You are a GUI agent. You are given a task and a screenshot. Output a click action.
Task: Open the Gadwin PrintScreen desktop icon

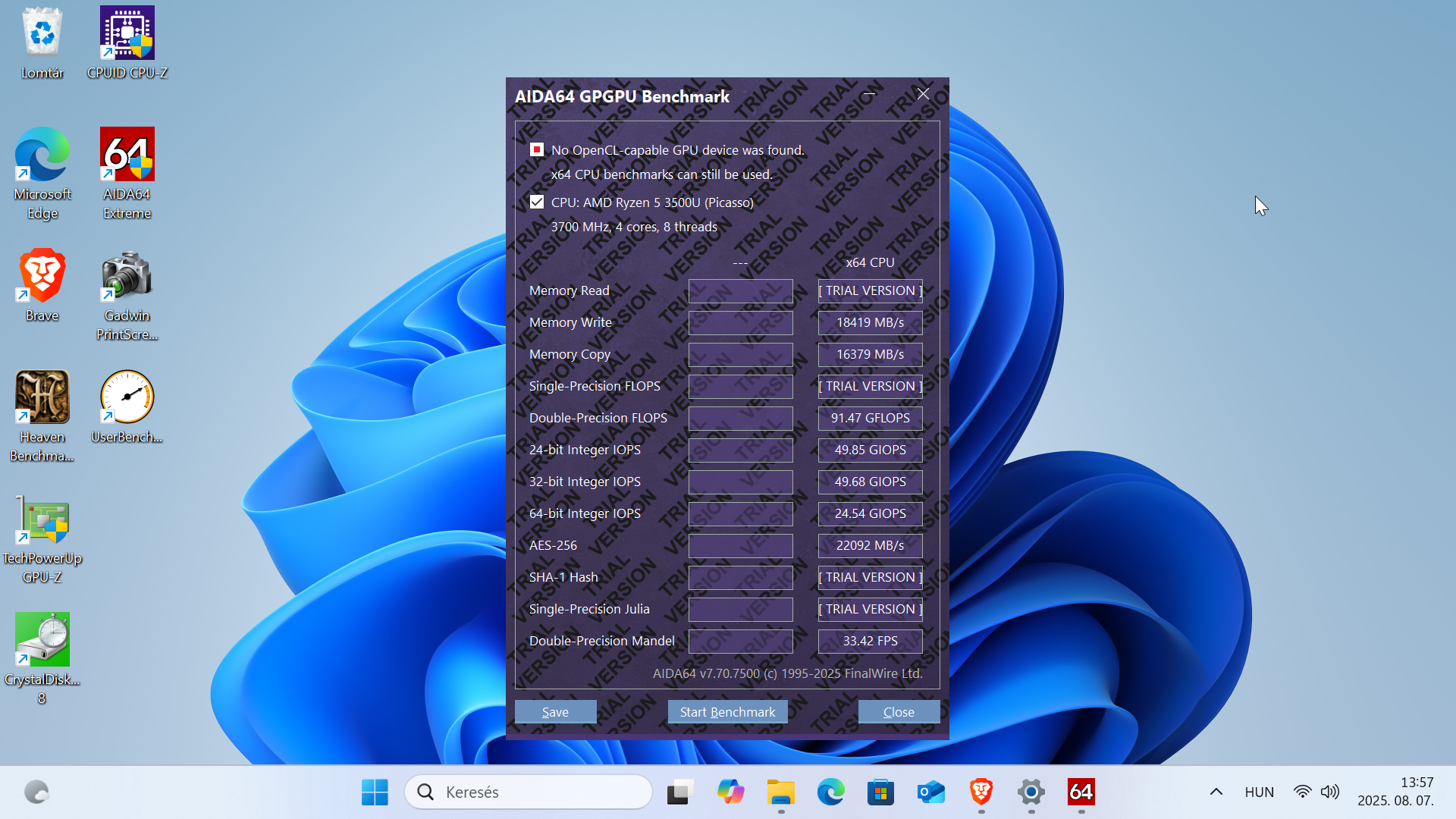[x=127, y=295]
